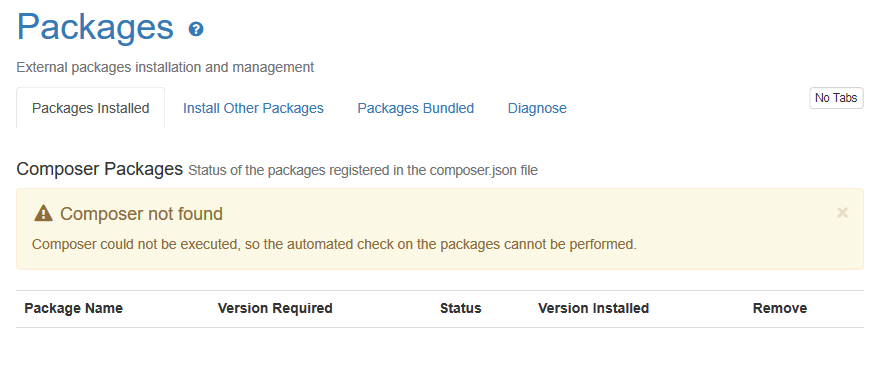Image resolution: width=884 pixels, height=368 pixels.
Task: Click the Composer not found heading text
Action: pyautogui.click(x=142, y=214)
